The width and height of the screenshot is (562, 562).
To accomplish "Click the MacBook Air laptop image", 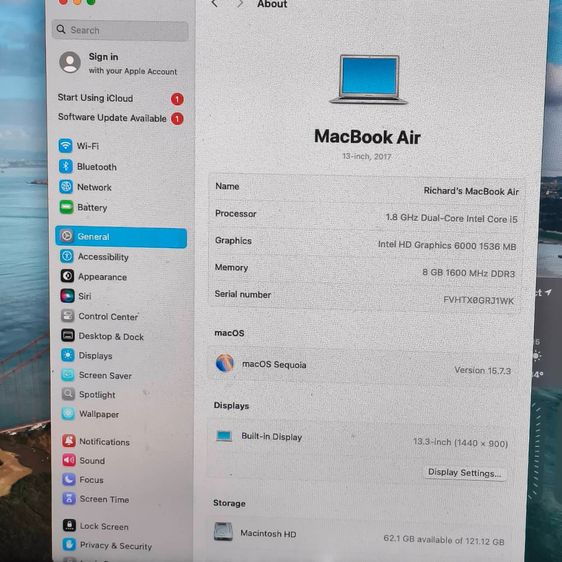I will pyautogui.click(x=368, y=80).
